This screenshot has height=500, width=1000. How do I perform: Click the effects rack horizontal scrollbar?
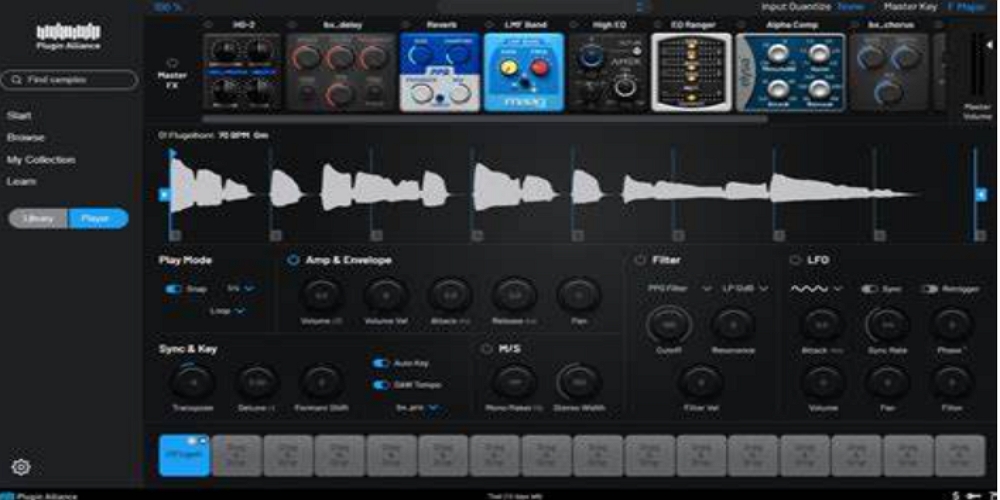(x=485, y=119)
